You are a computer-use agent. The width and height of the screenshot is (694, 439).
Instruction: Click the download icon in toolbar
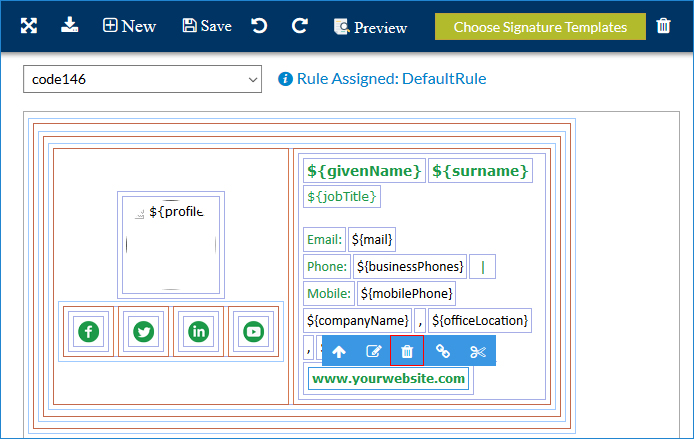pyautogui.click(x=69, y=25)
